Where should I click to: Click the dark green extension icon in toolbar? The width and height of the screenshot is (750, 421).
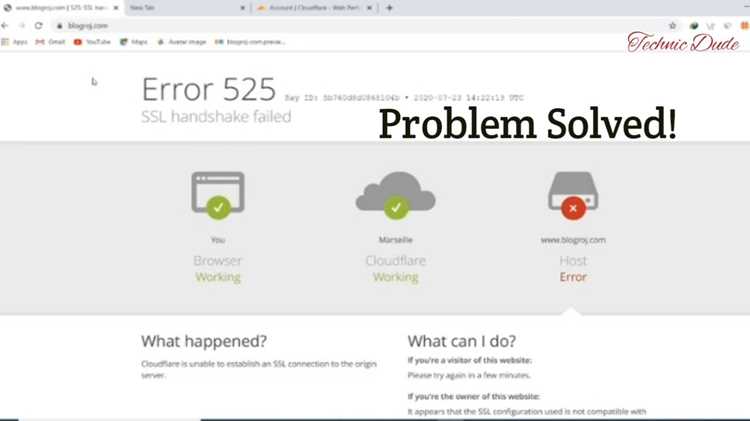click(694, 26)
